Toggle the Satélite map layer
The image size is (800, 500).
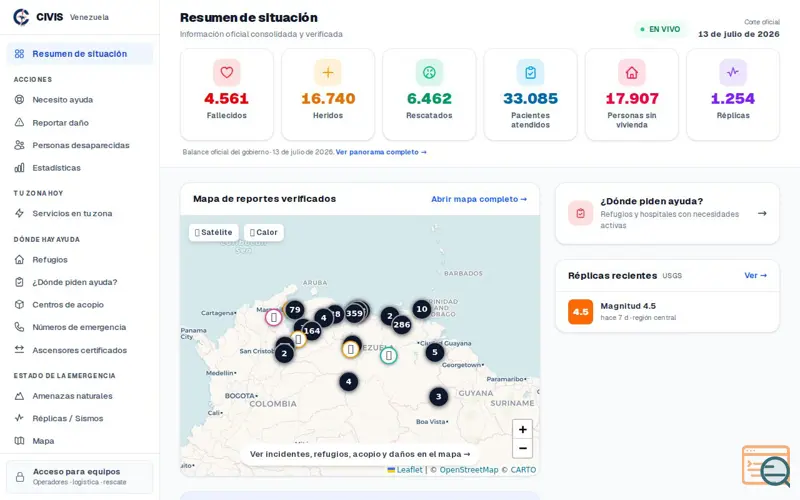click(213, 232)
